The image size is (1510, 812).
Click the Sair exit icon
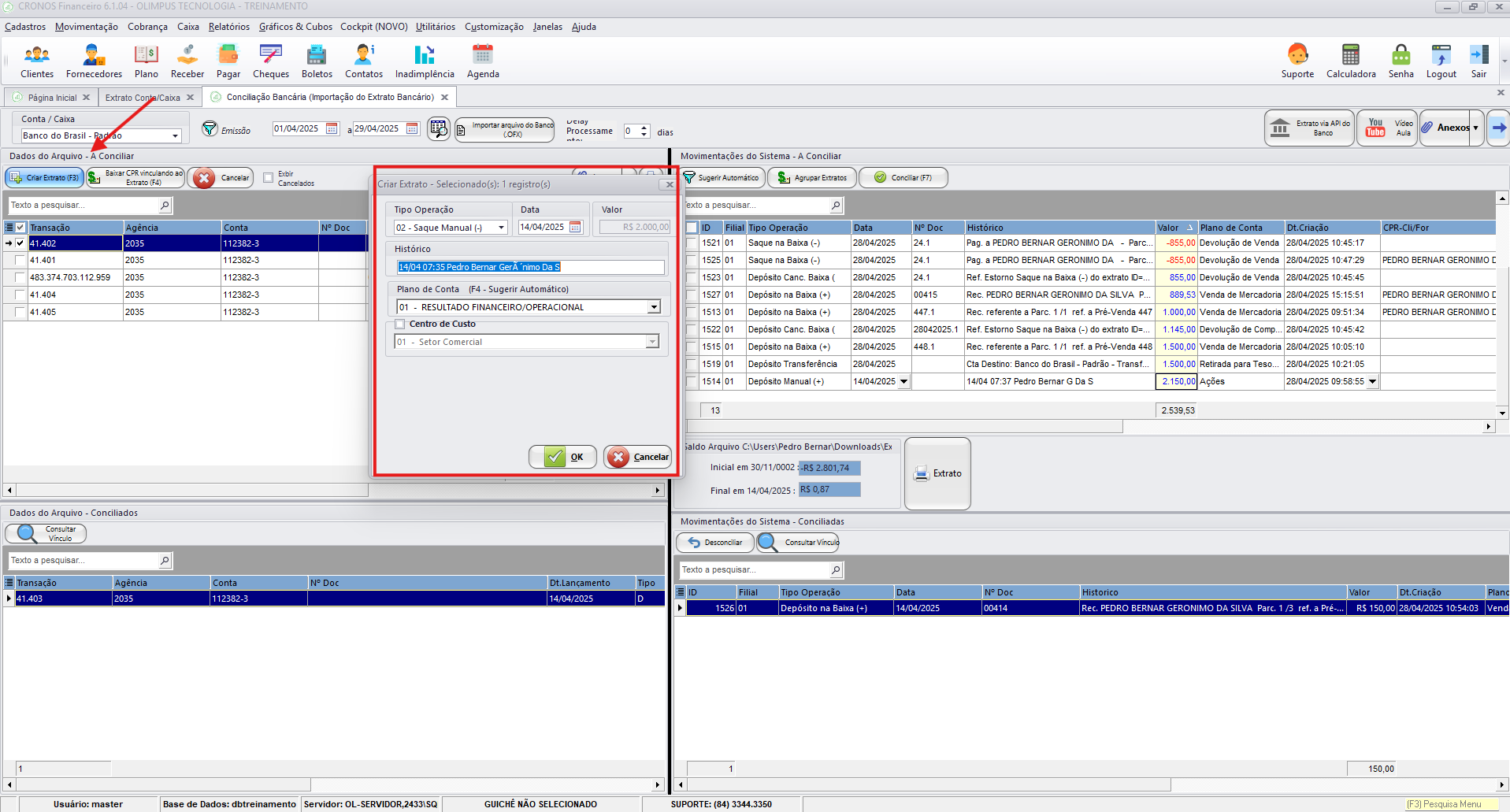pyautogui.click(x=1479, y=55)
